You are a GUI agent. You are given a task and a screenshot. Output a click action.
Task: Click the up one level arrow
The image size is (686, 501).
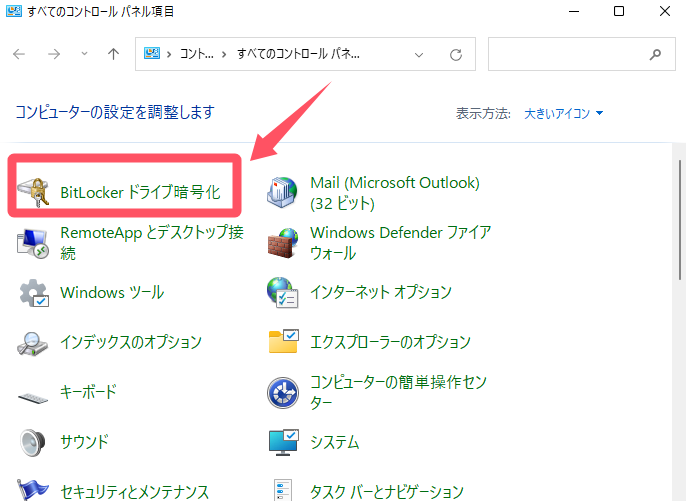click(113, 55)
